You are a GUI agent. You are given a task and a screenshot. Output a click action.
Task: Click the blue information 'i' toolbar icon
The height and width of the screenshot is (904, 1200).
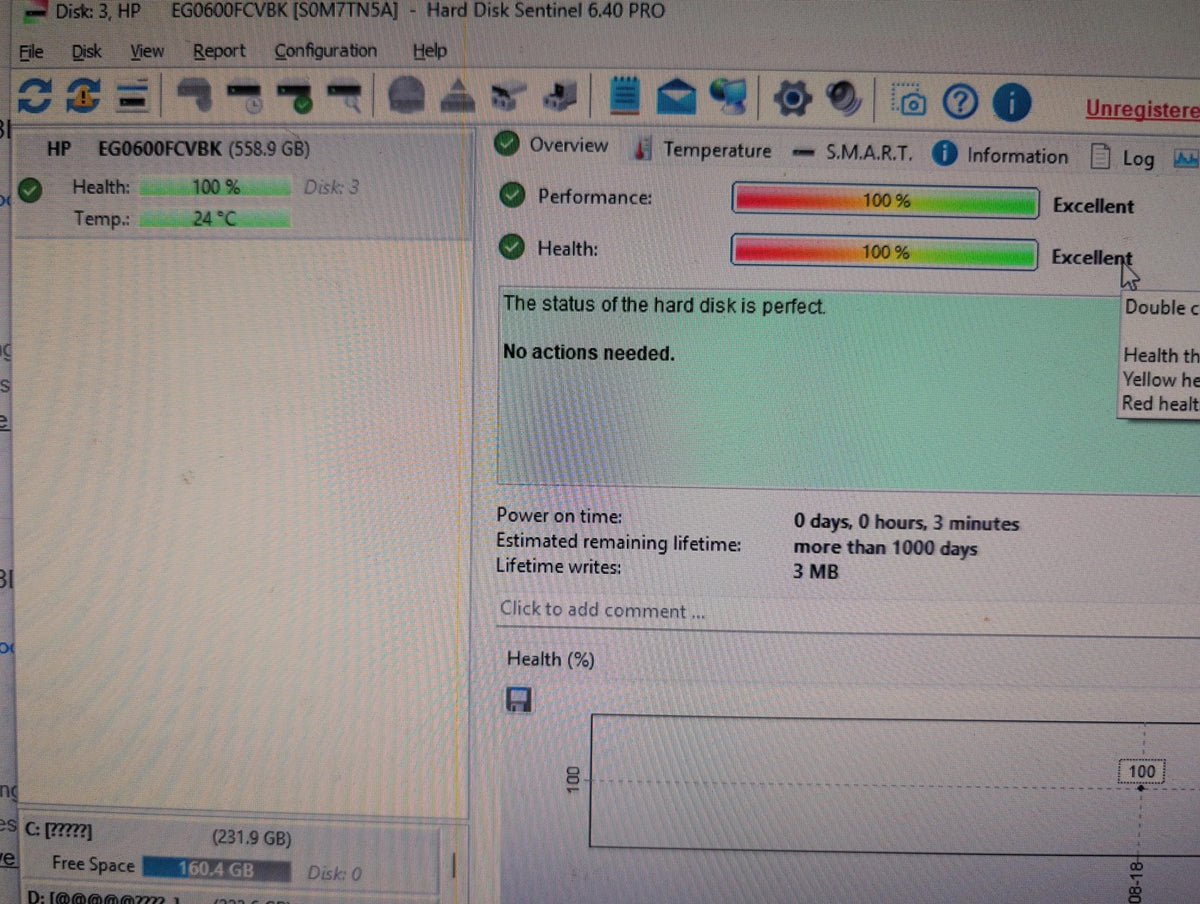point(1012,103)
